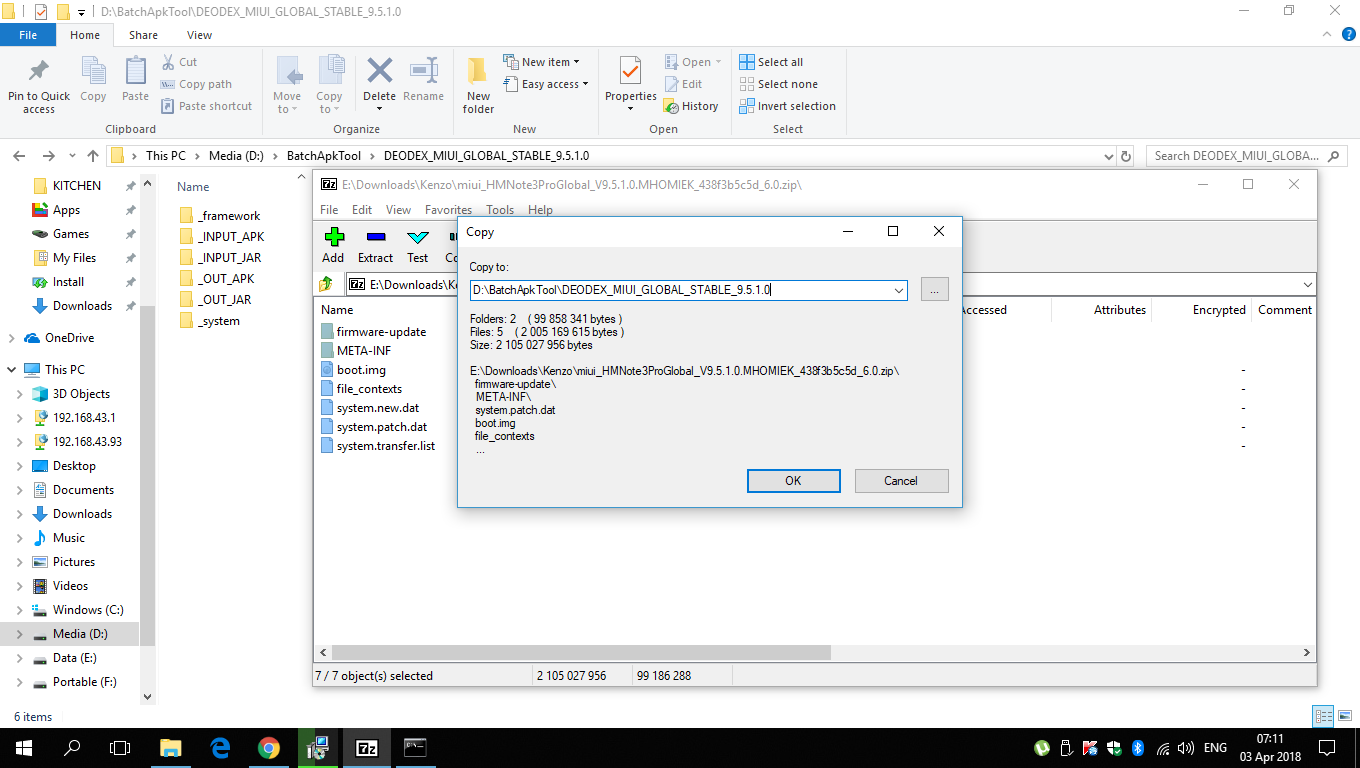1360x768 pixels.
Task: Switch to the Share ribbon tab
Action: coord(143,35)
